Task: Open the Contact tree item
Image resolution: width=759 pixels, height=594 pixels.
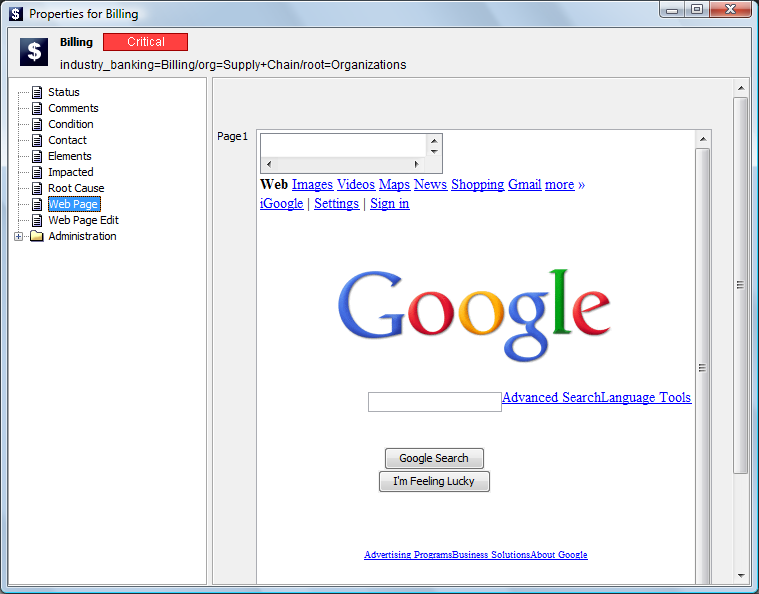Action: [x=67, y=140]
